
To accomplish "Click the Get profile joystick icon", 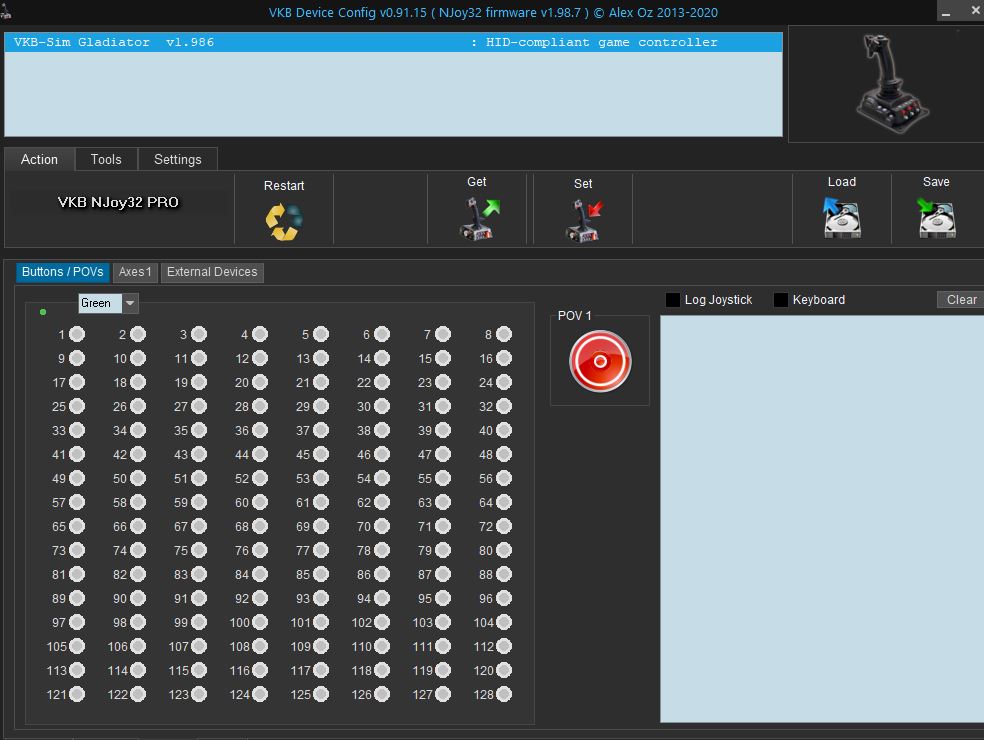I will pos(478,218).
